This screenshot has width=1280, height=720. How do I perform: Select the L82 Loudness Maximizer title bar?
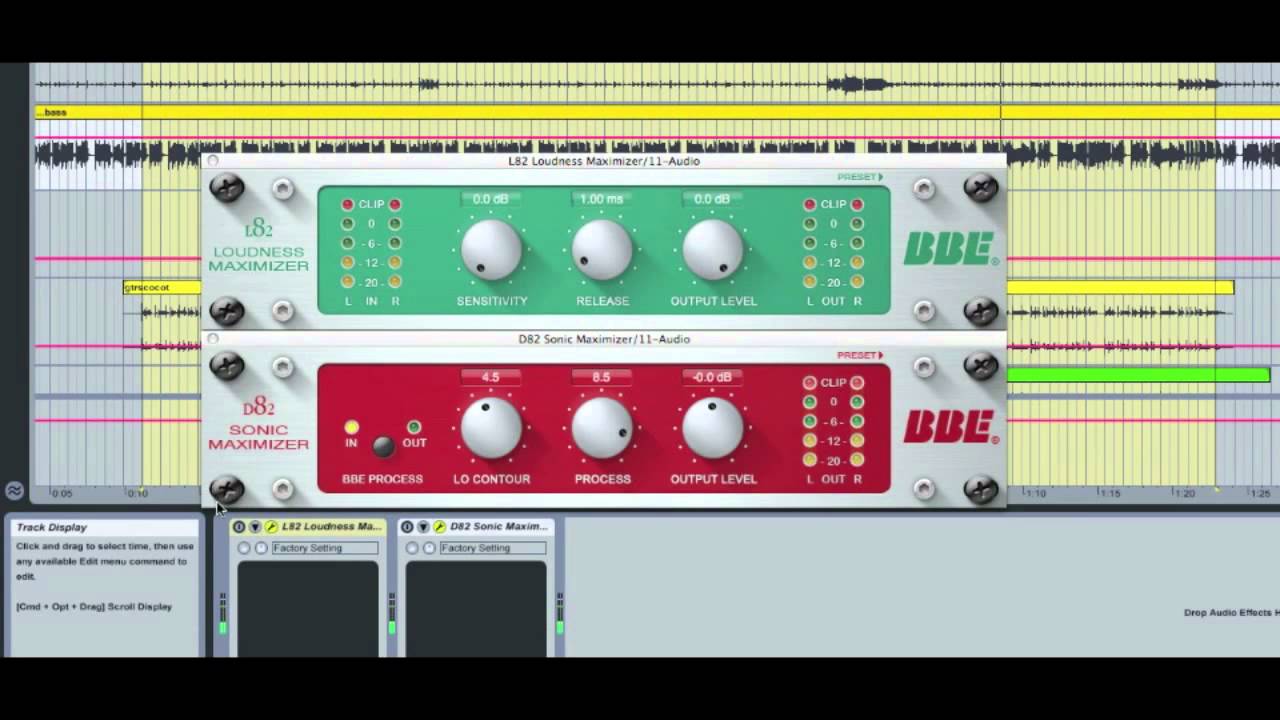coord(603,161)
